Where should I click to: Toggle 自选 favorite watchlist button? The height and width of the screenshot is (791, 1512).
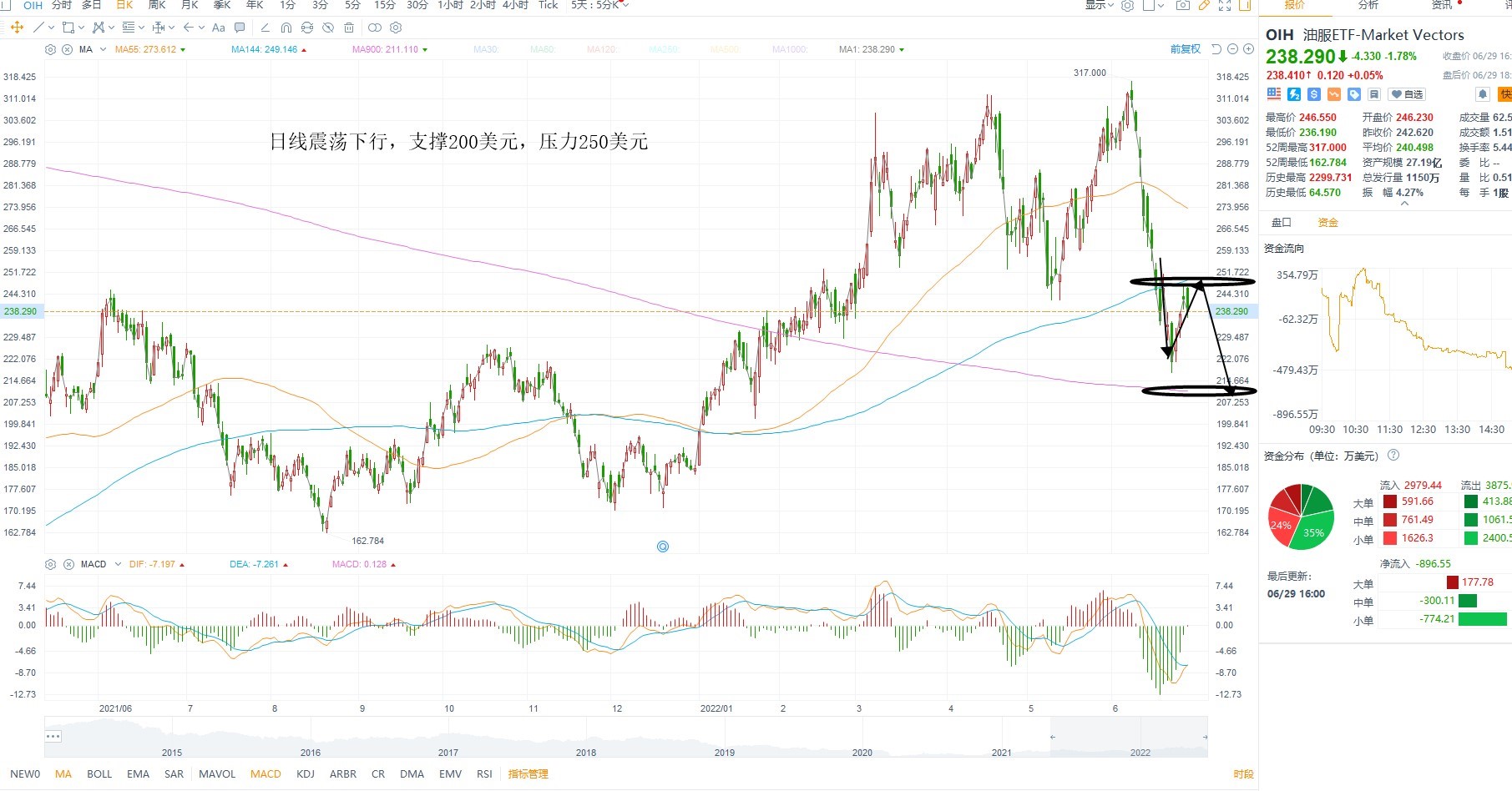[x=1407, y=94]
